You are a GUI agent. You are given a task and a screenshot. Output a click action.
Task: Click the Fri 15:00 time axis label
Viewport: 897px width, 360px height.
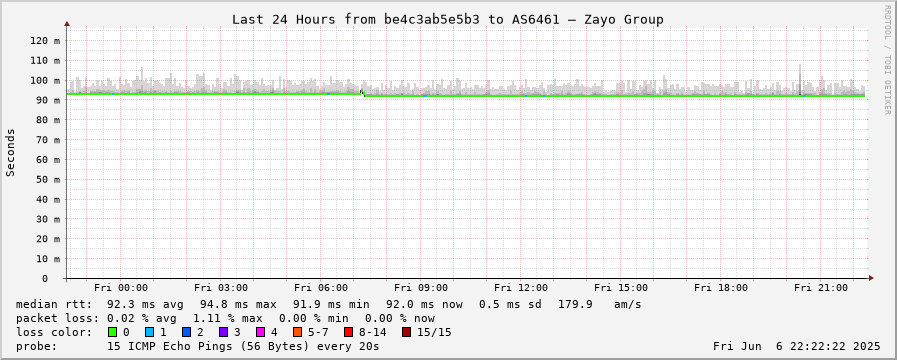tap(621, 287)
